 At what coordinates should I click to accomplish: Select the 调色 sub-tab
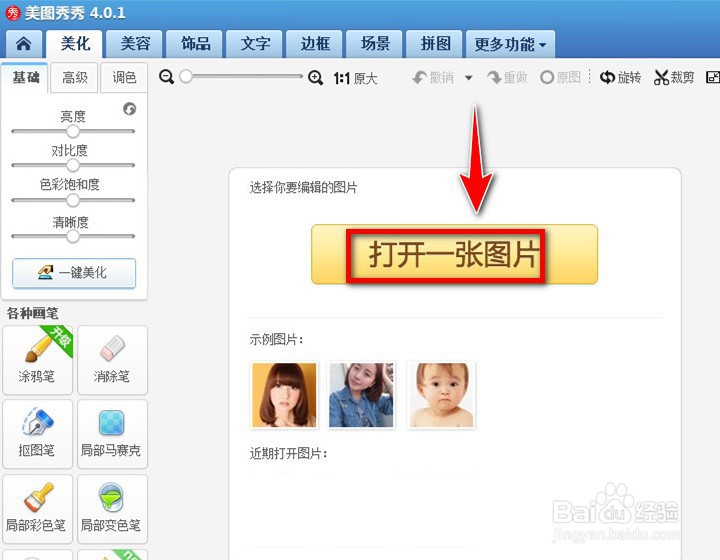(124, 78)
